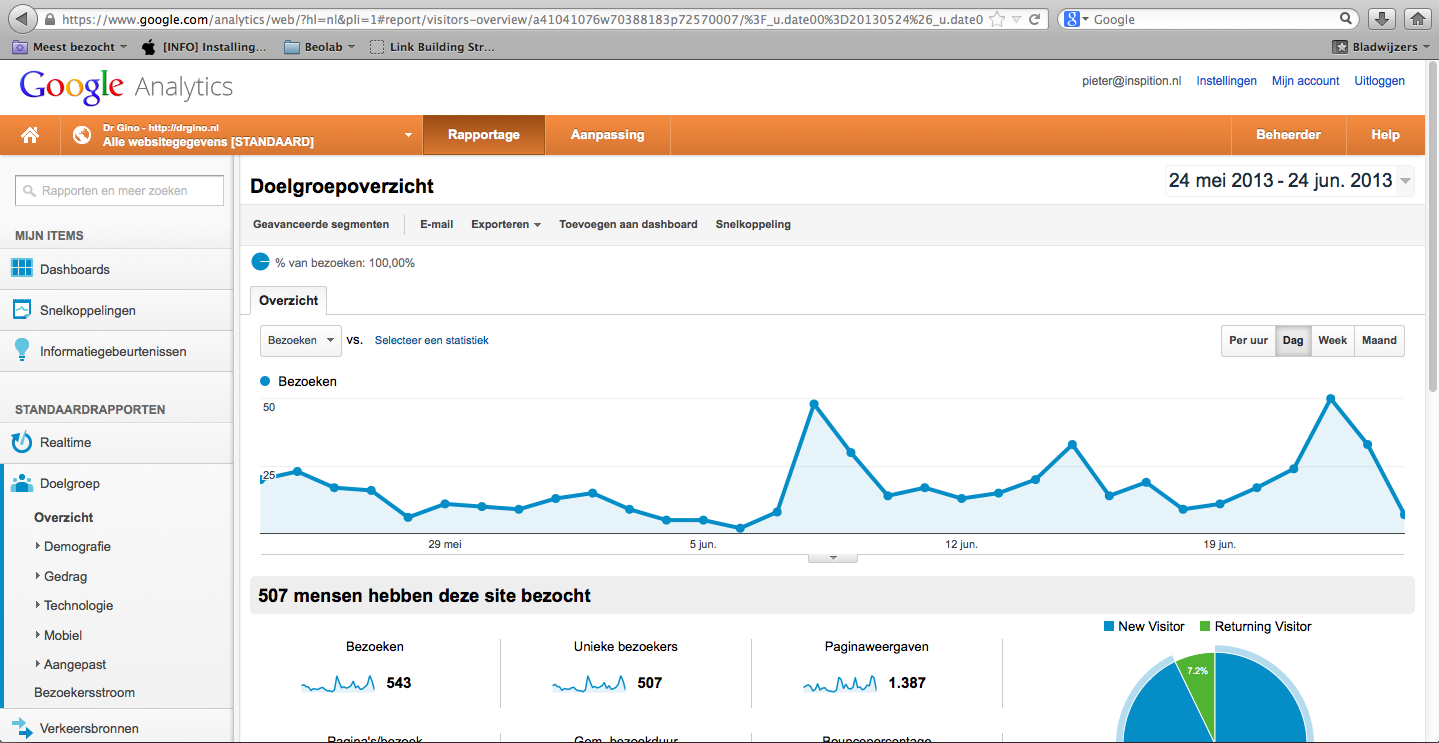Viewport: 1439px width, 743px height.
Task: Click the browser back arrow button
Action: pyautogui.click(x=21, y=19)
